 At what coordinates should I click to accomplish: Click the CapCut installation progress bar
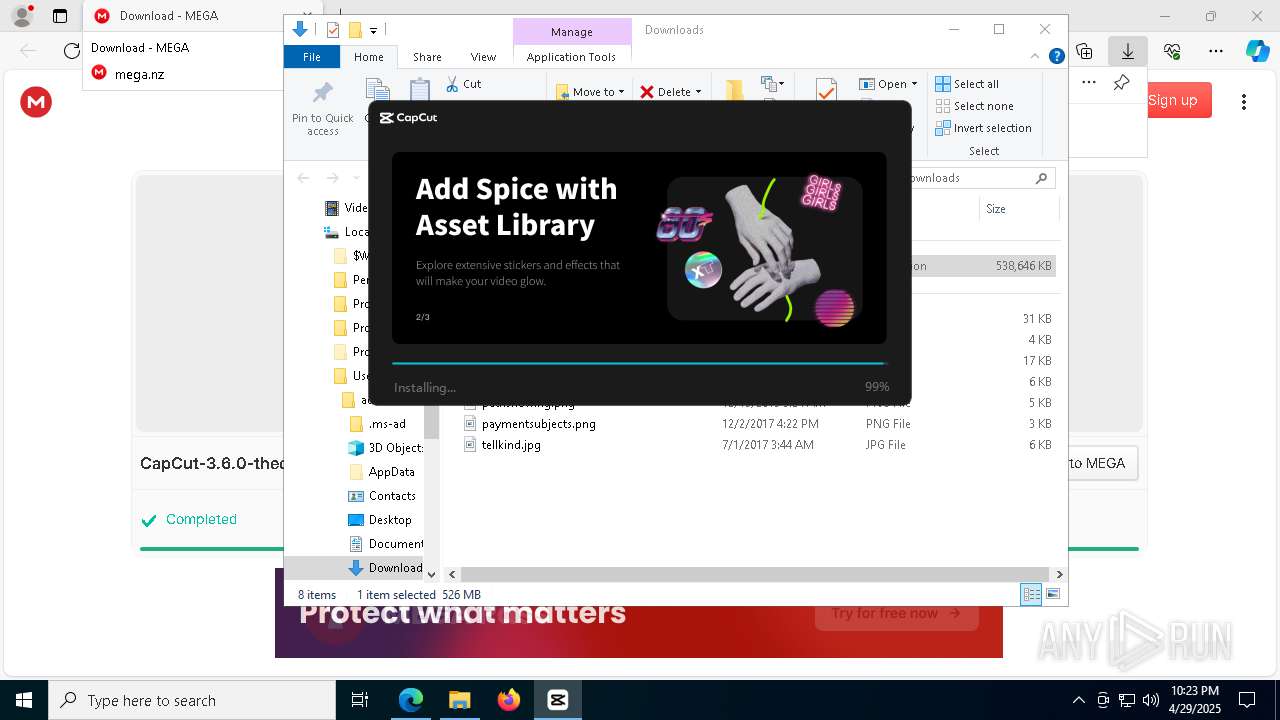click(x=639, y=363)
